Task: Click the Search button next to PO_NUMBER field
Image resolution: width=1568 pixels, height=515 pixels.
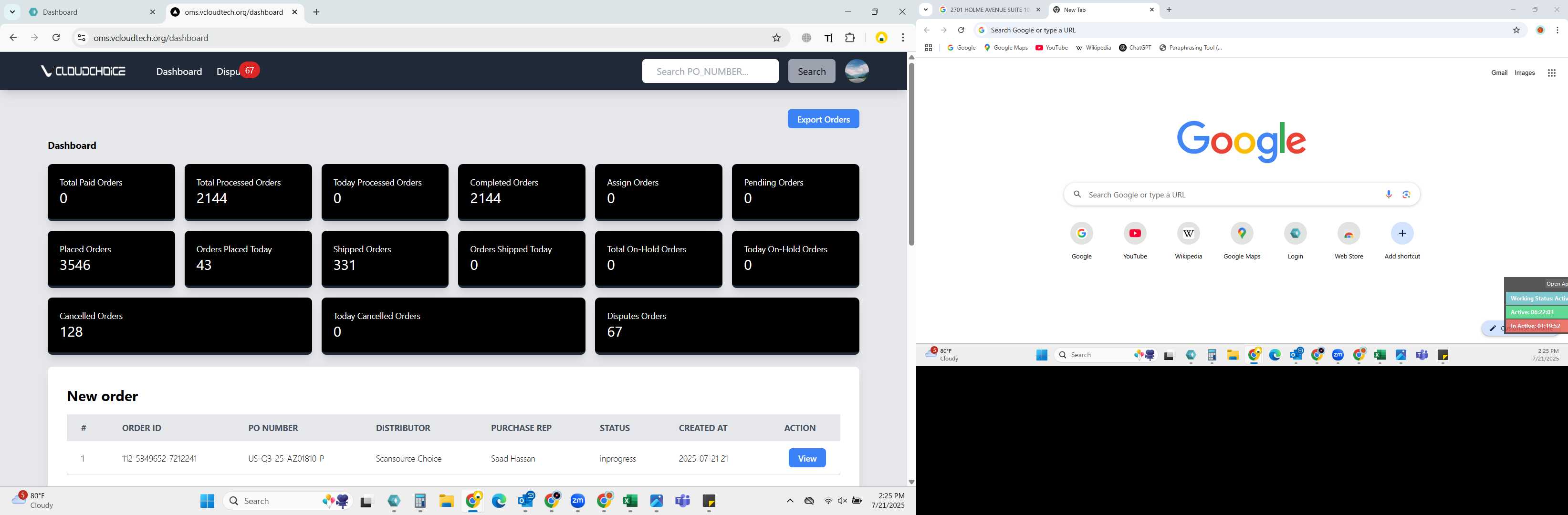Action: [x=811, y=71]
